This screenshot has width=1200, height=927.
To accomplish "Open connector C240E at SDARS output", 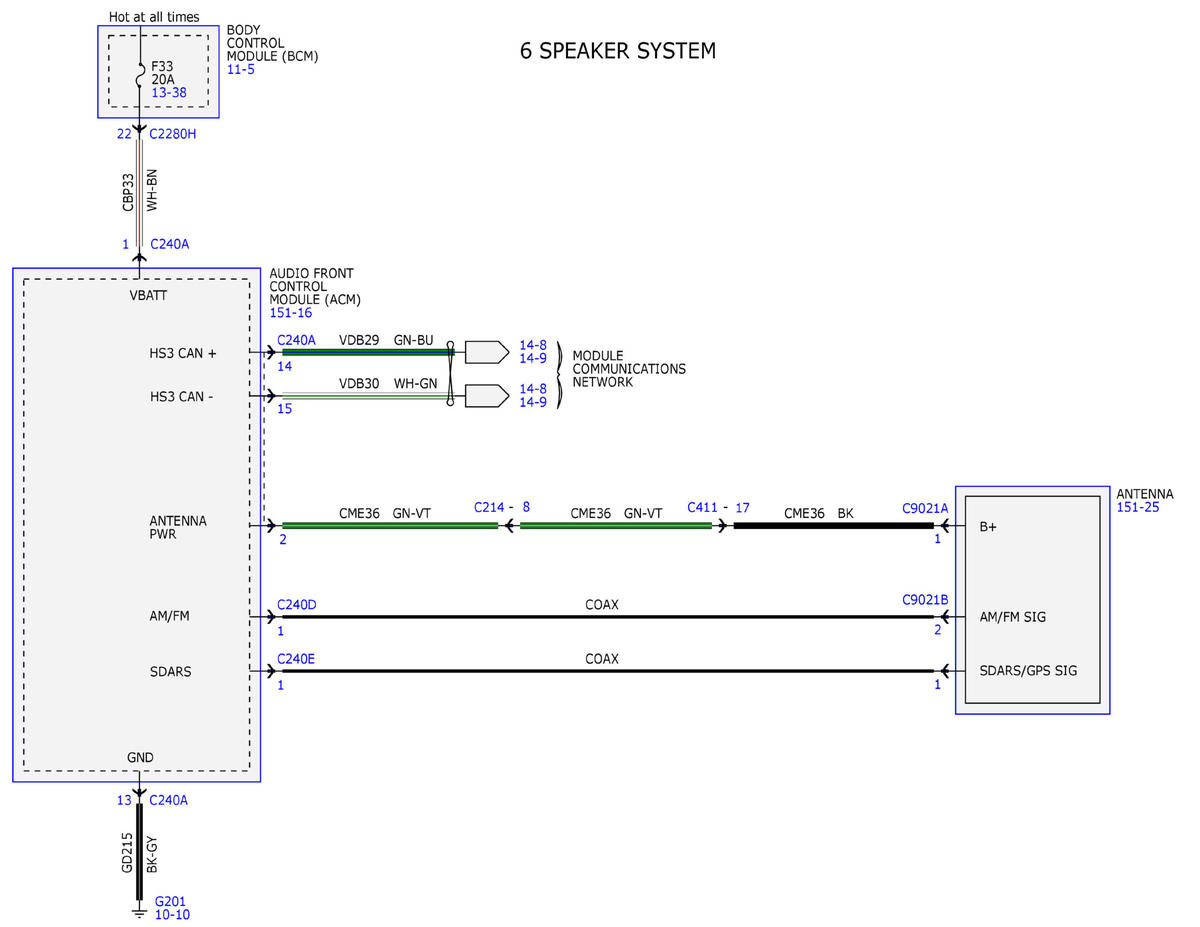I will tap(296, 659).
